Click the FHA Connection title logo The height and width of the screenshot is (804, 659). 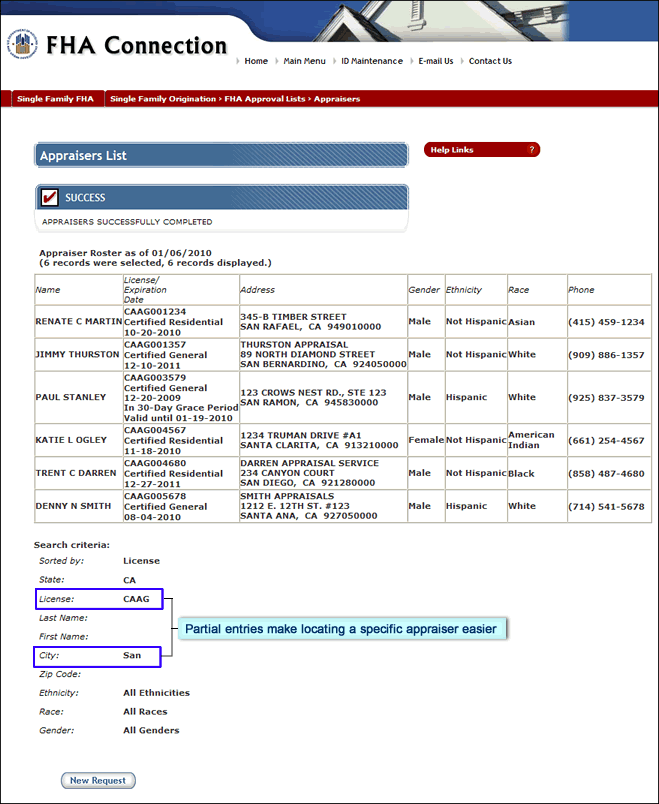pyautogui.click(x=136, y=46)
